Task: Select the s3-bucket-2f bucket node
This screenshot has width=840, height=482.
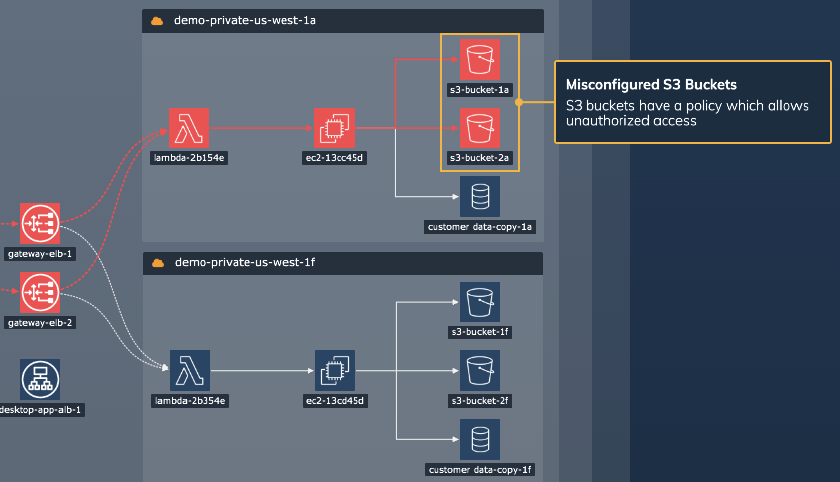Action: 479,370
